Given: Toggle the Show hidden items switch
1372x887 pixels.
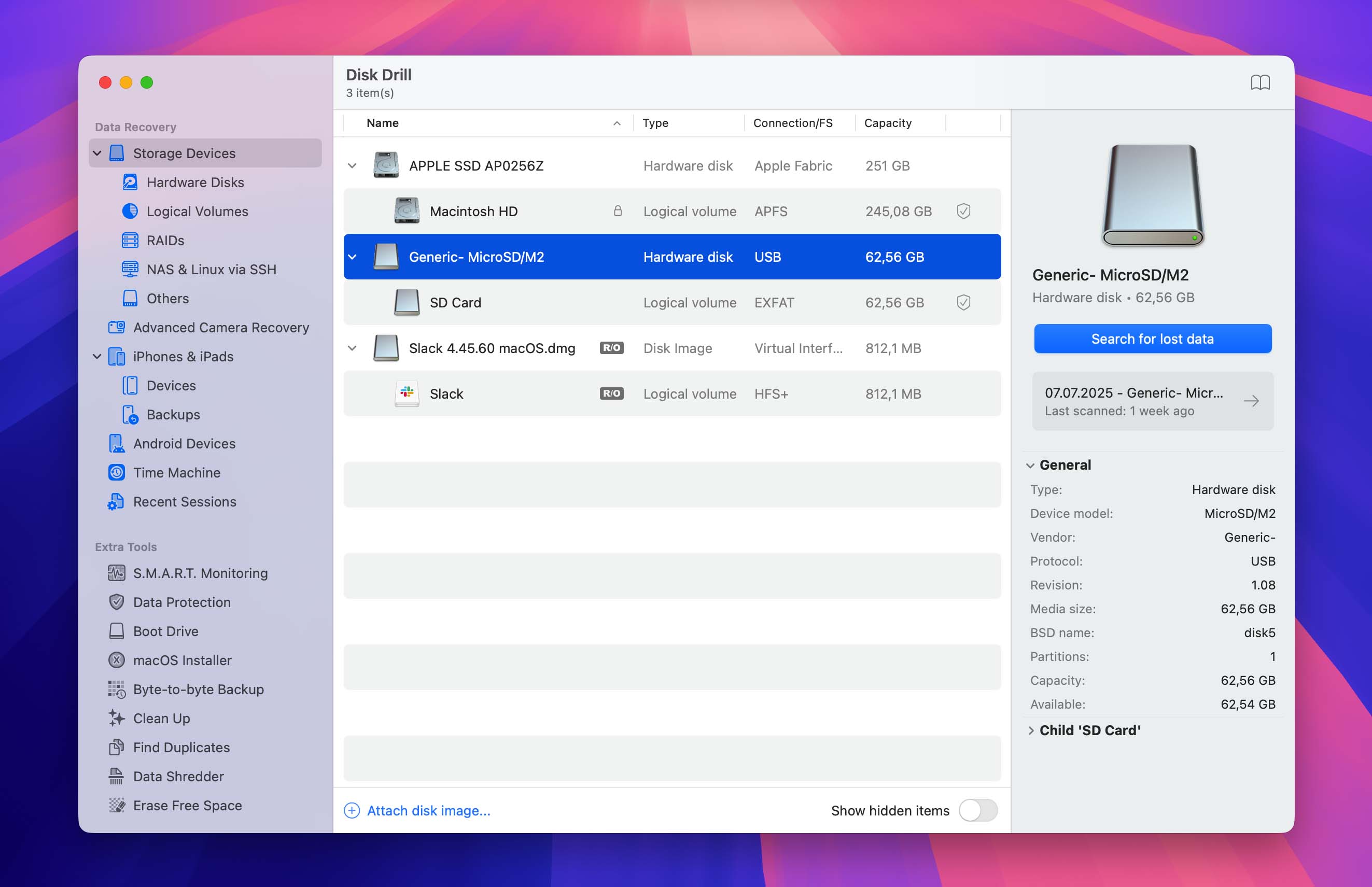Looking at the screenshot, I should point(978,810).
